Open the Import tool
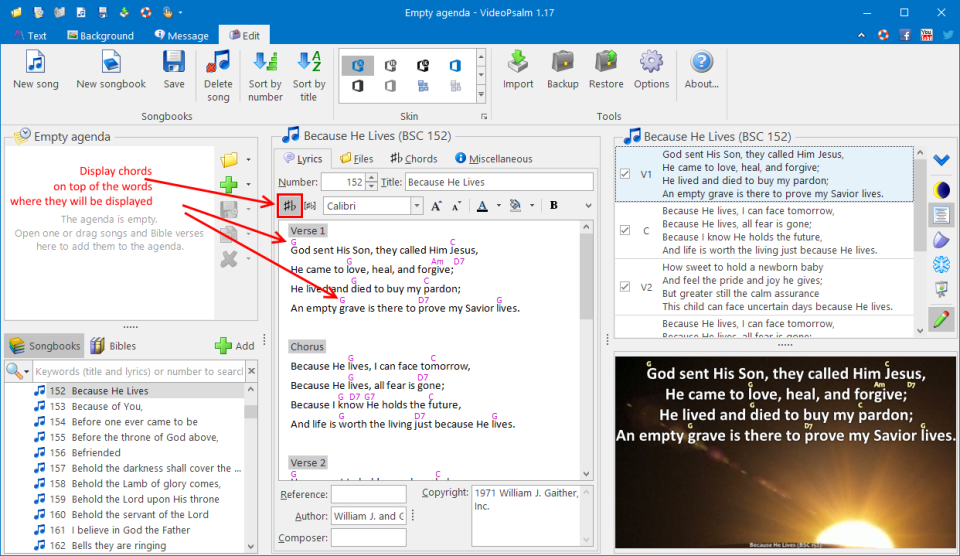 click(518, 63)
